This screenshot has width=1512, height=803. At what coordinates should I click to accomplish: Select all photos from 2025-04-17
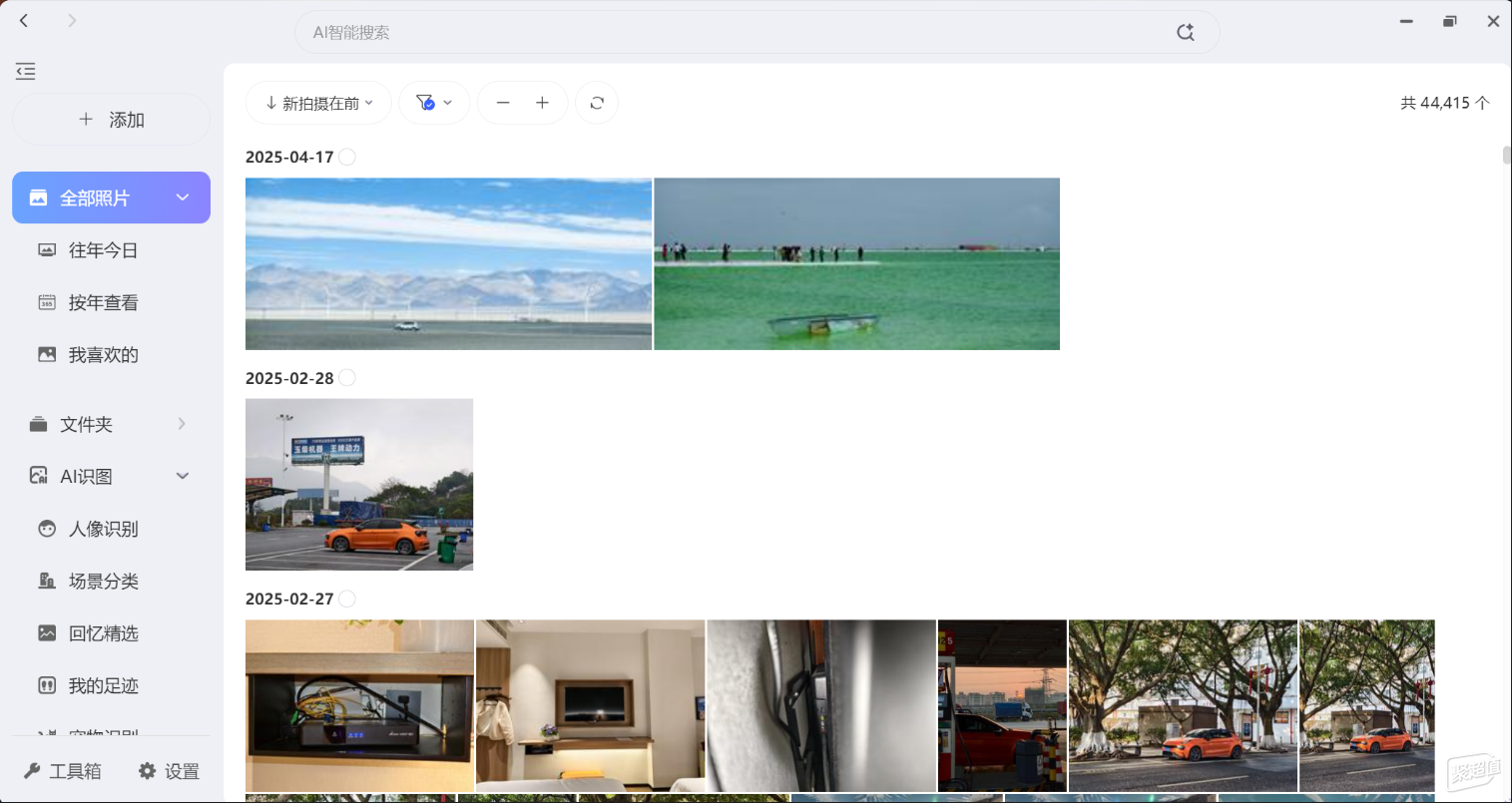pos(347,157)
